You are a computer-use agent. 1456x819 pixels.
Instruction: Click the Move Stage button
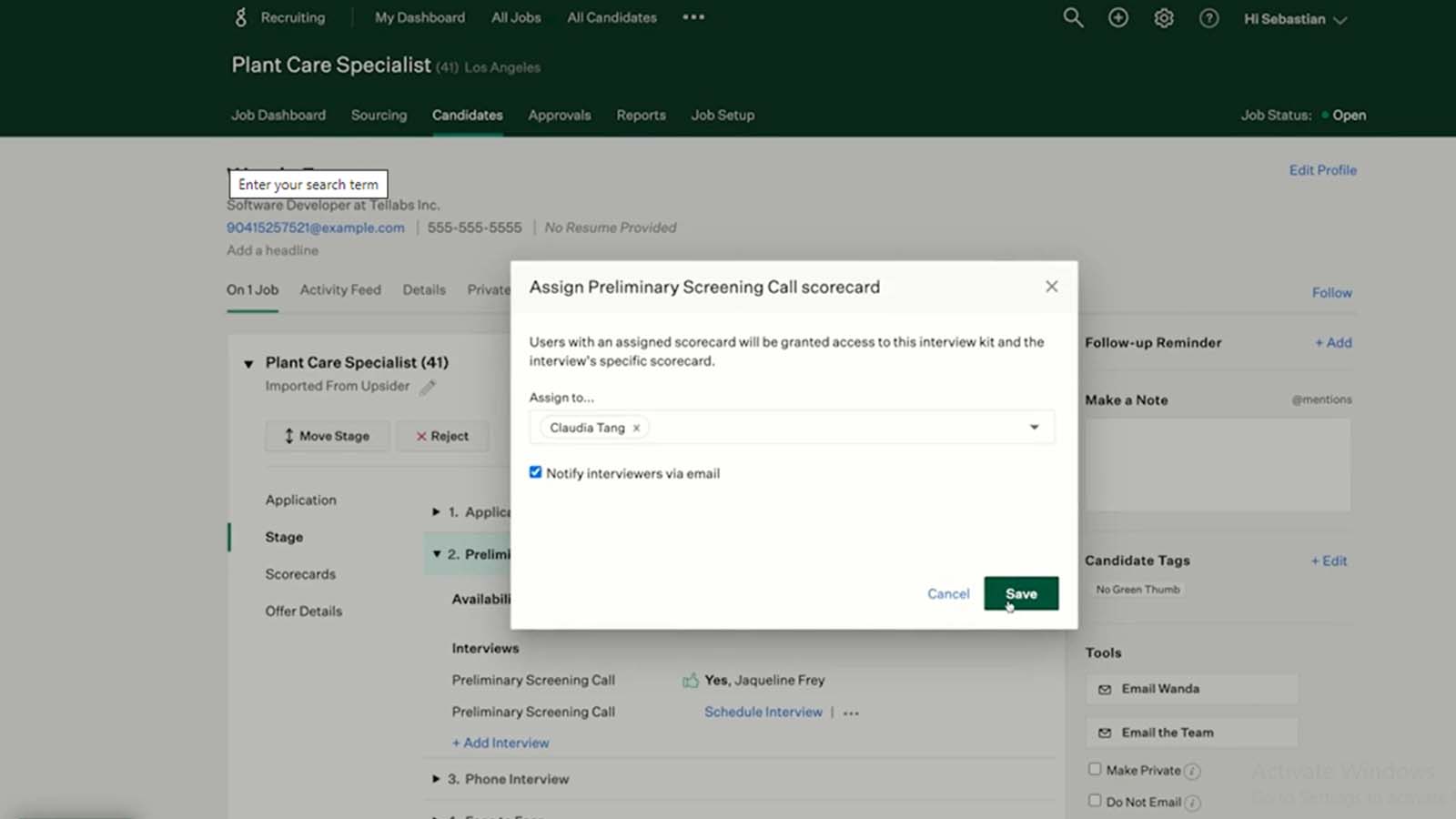point(328,436)
